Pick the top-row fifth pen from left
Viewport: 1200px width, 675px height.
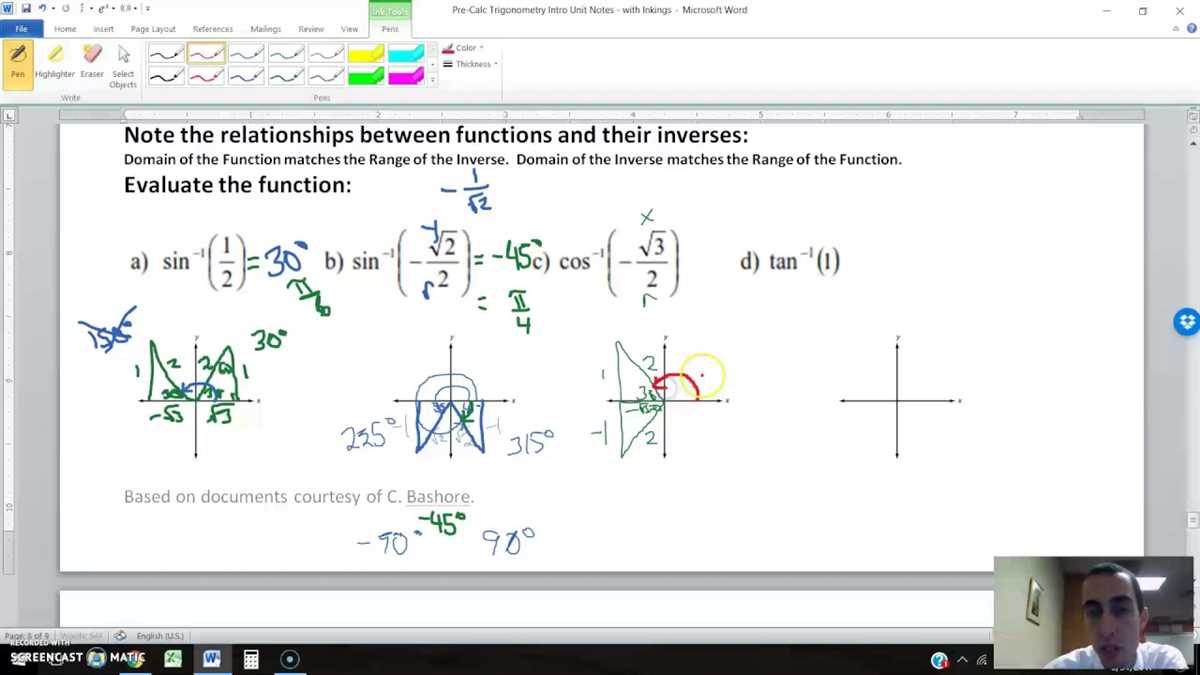click(326, 53)
